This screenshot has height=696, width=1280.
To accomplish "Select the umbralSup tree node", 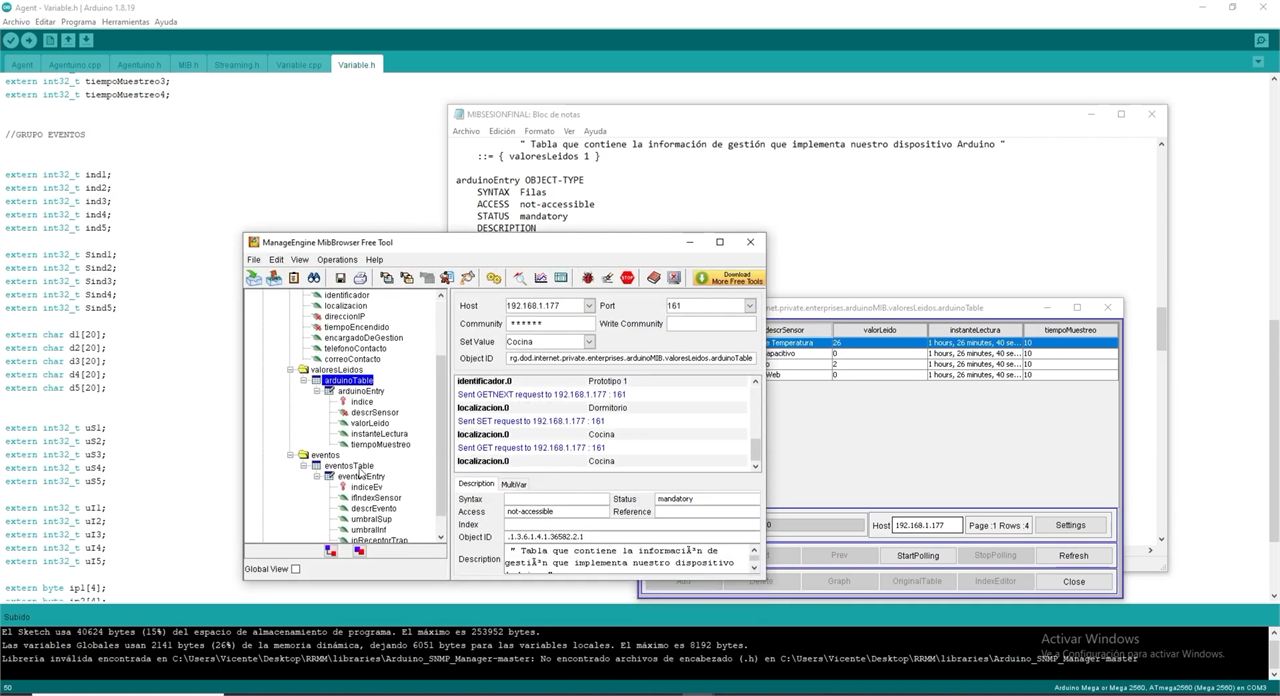I will (371, 519).
